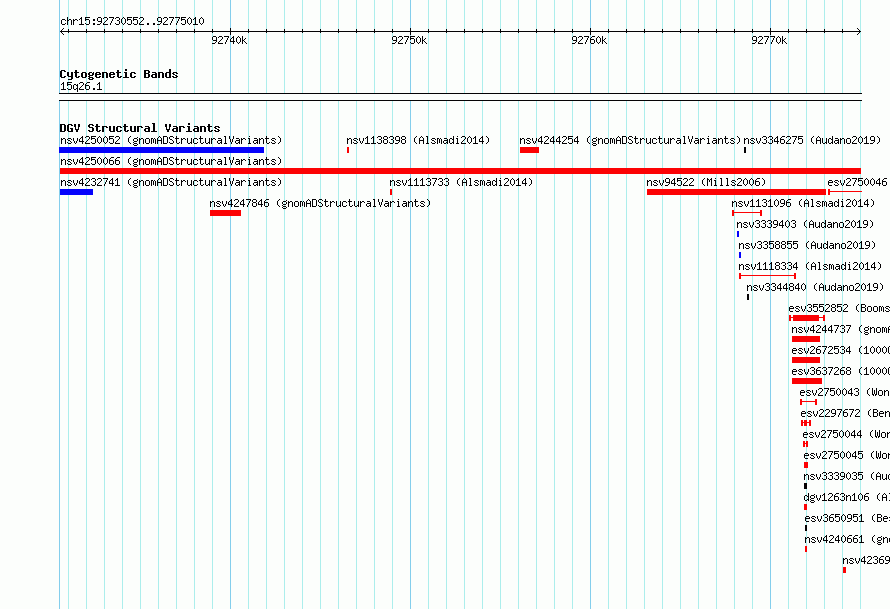Click the 92760k ruler tick label
Viewport: 890px width, 609px height.
tap(589, 40)
